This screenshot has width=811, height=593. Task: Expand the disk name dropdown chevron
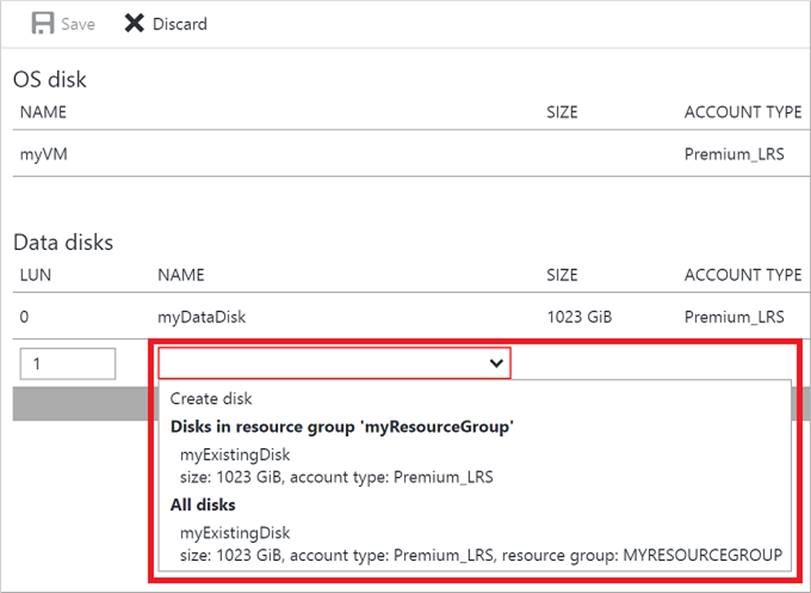(x=495, y=364)
